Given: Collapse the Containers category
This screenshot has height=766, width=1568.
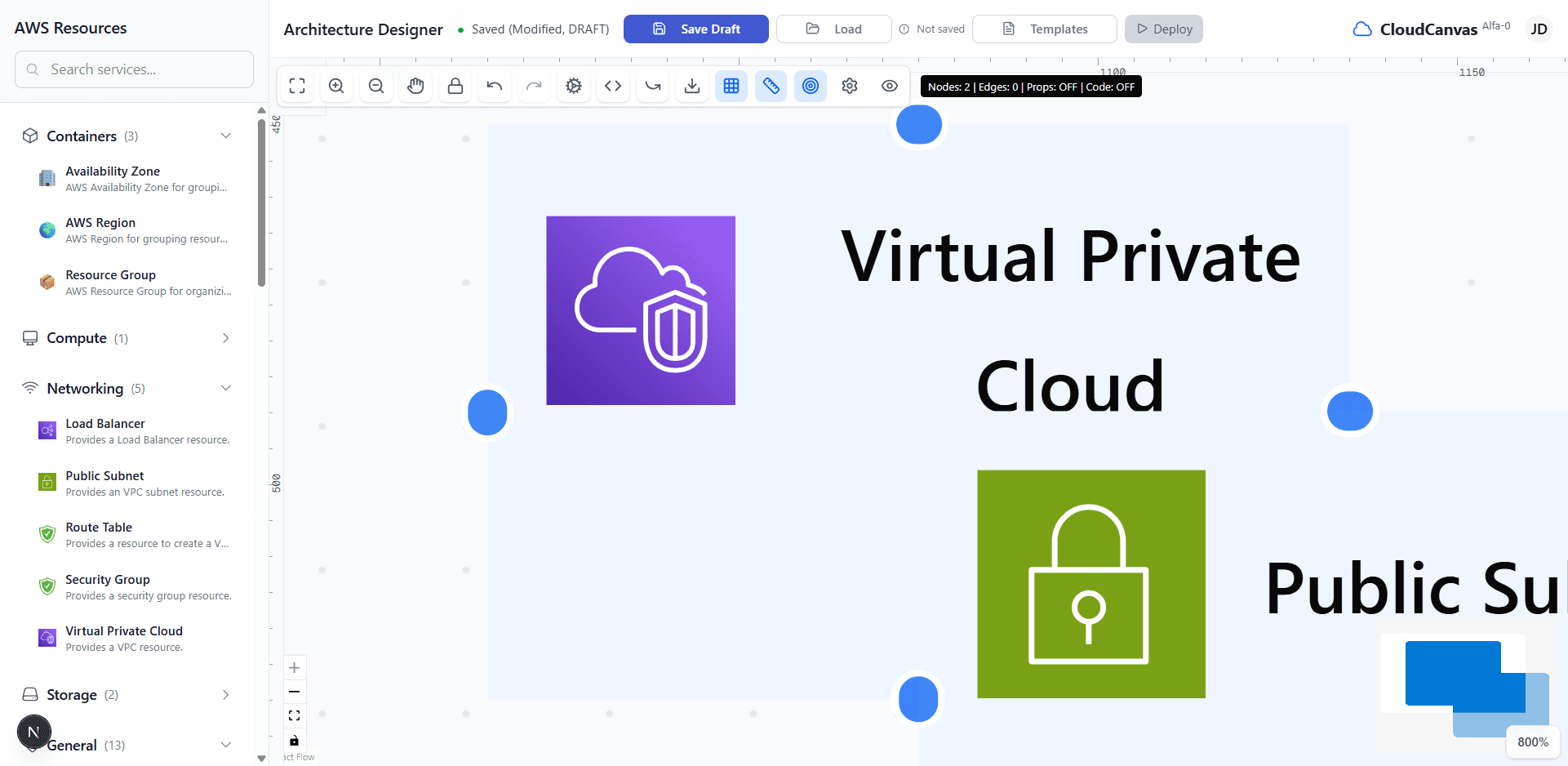Looking at the screenshot, I should click(x=225, y=136).
